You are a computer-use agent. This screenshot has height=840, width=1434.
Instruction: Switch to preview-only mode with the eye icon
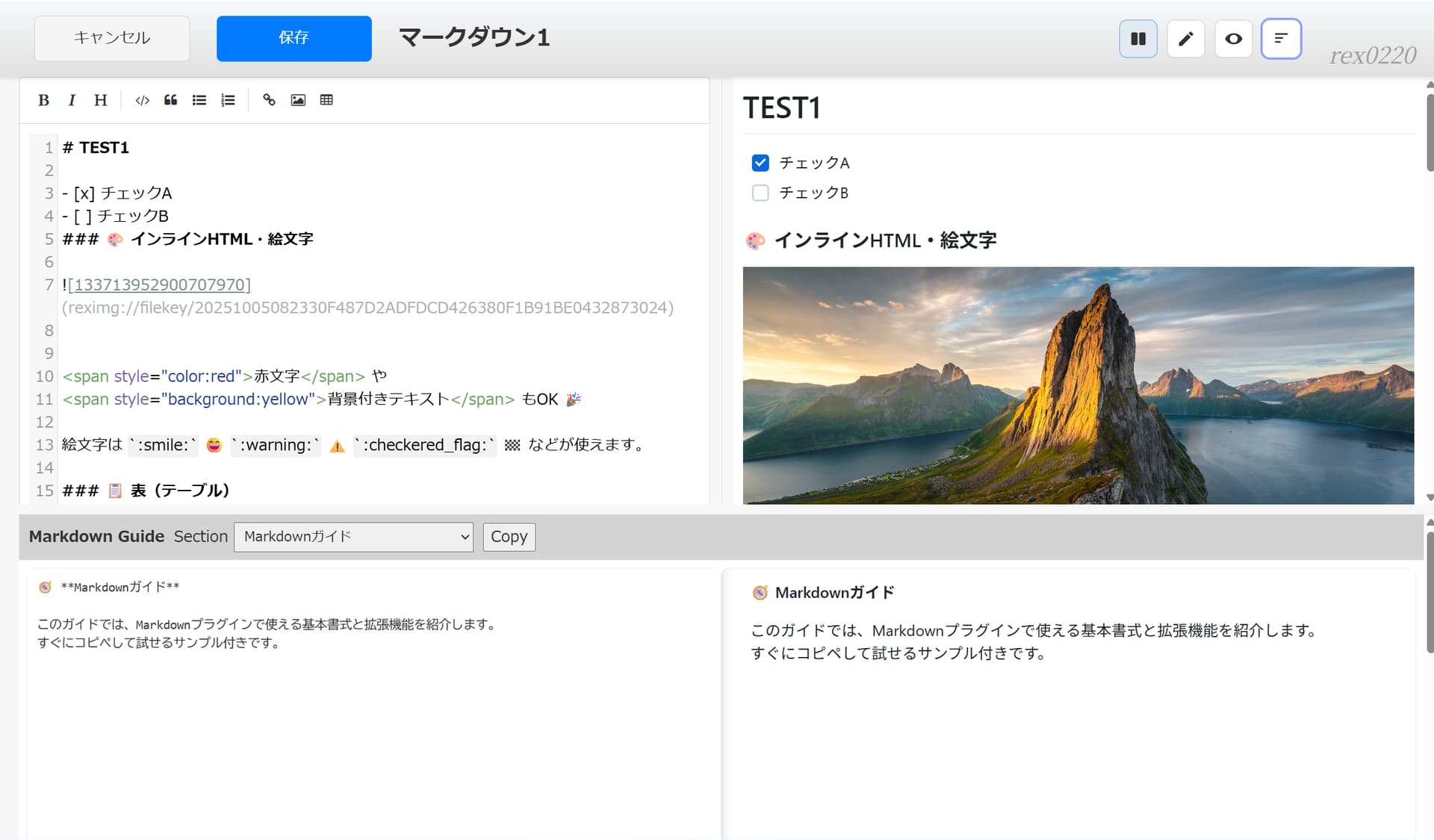click(1233, 39)
